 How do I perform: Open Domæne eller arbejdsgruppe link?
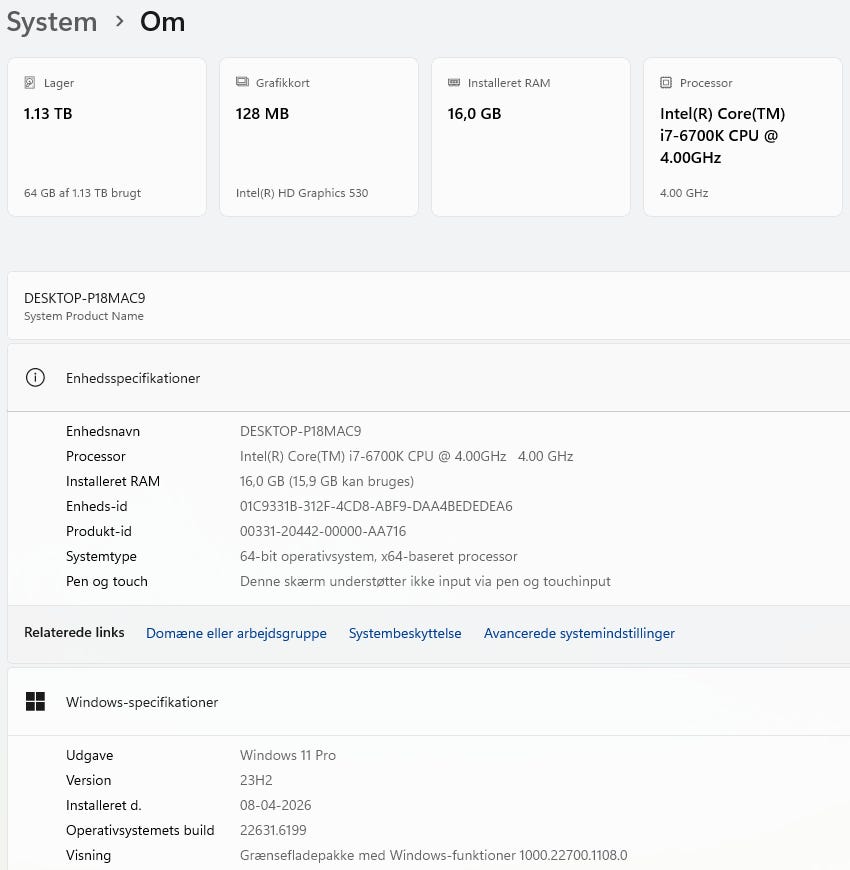click(x=236, y=633)
